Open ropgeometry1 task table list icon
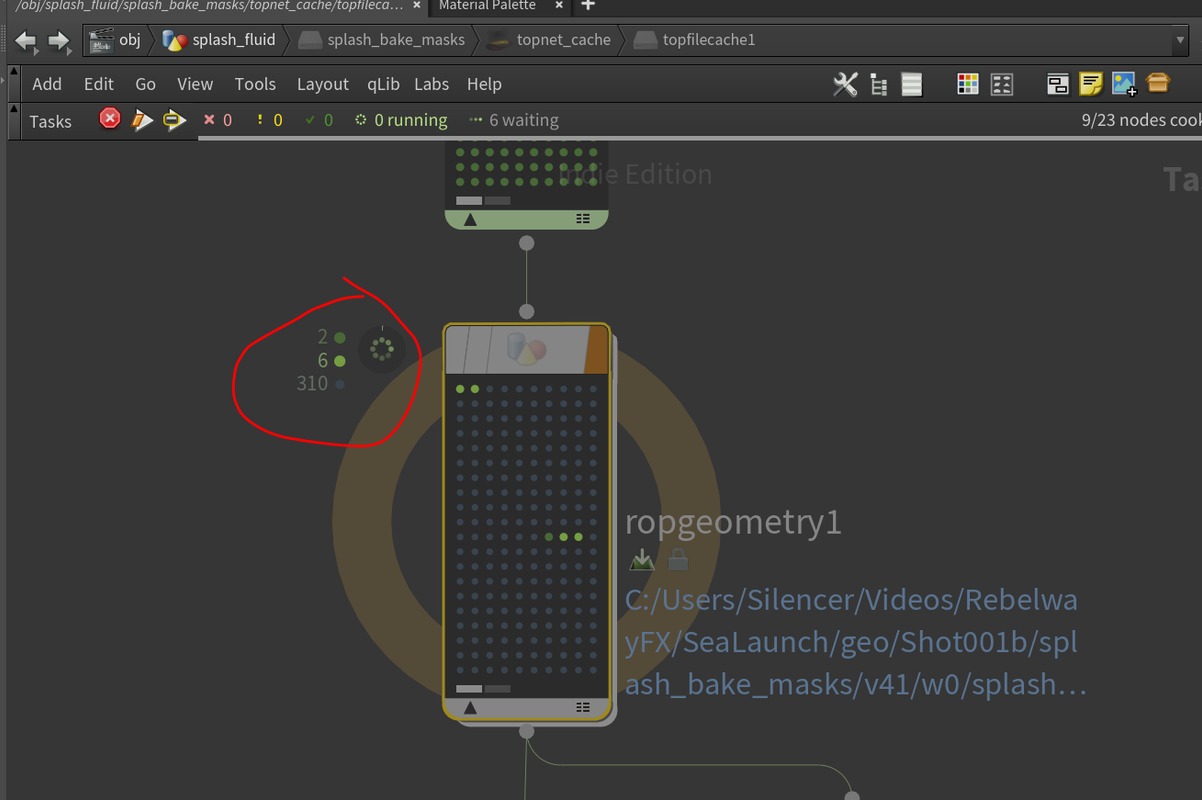The image size is (1202, 800). [583, 708]
